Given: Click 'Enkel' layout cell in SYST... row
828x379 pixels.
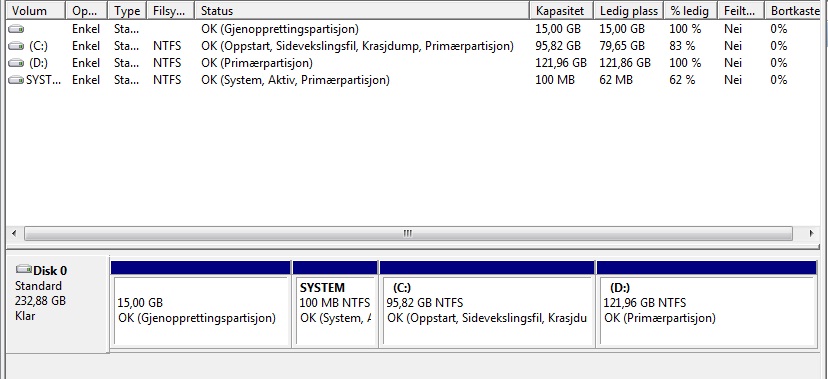Looking at the screenshot, I should click(x=86, y=80).
